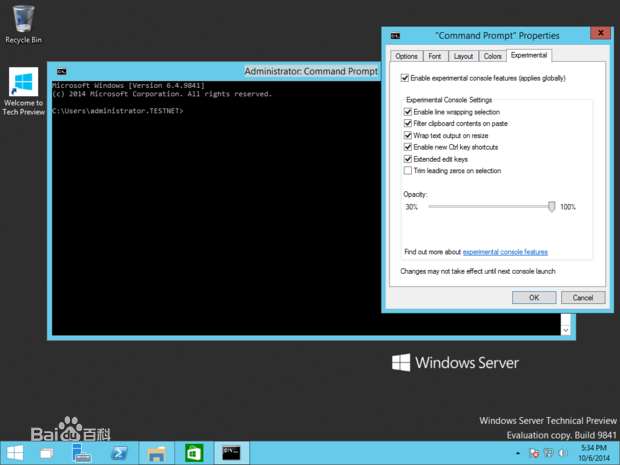Open Welcome to Tech Preview shortcut
Screen dimensions: 620x465
(23, 91)
